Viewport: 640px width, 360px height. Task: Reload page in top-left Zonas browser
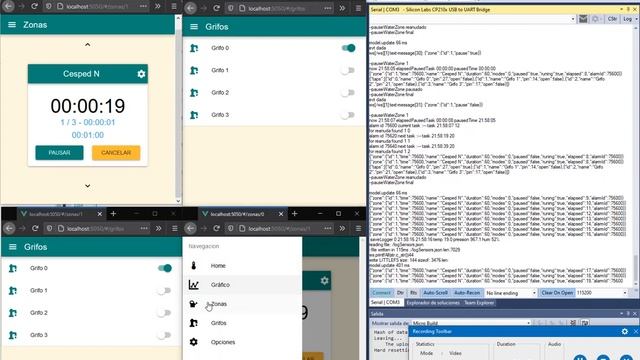tap(35, 7)
